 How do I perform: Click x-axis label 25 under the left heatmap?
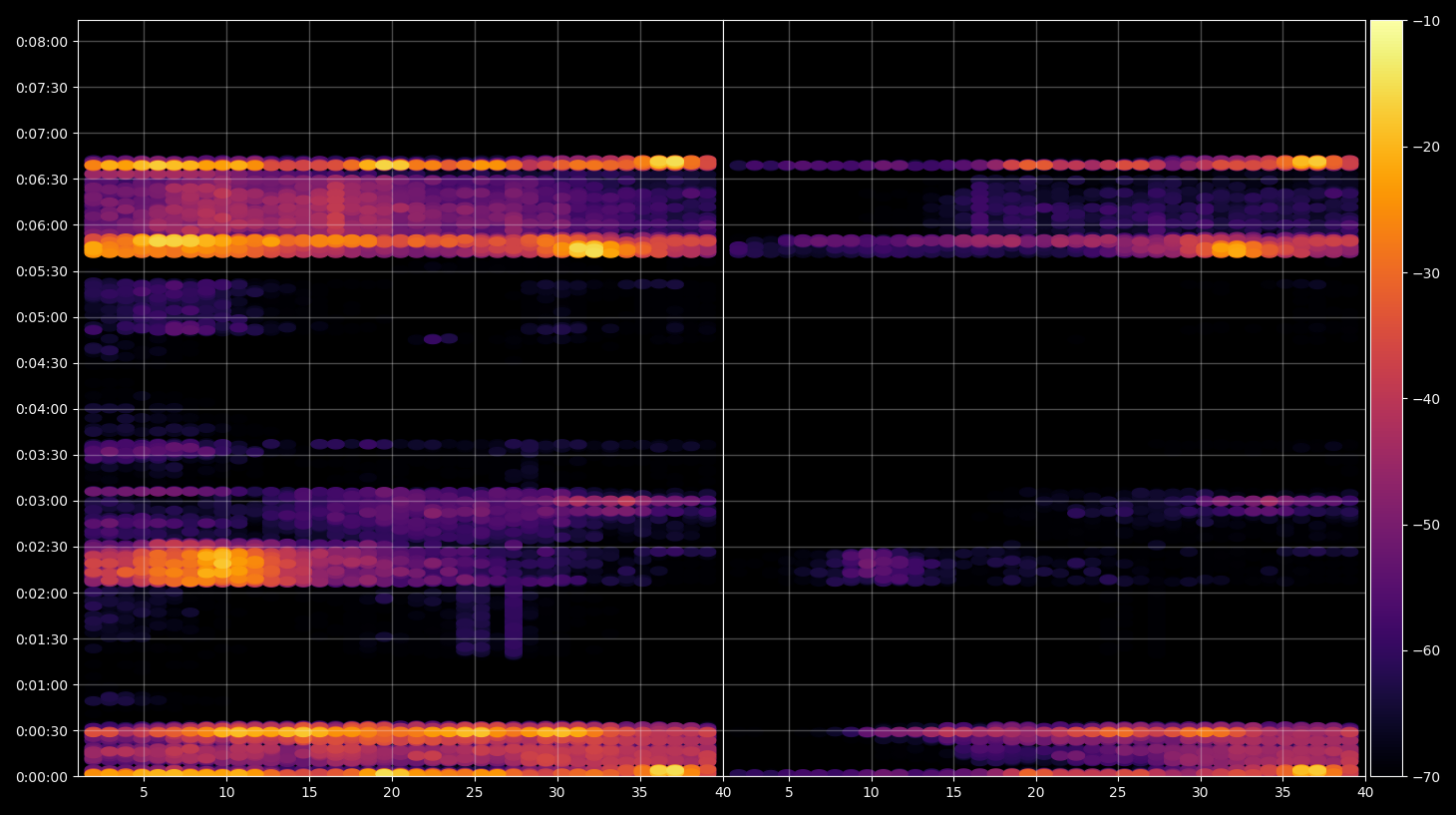click(475, 793)
